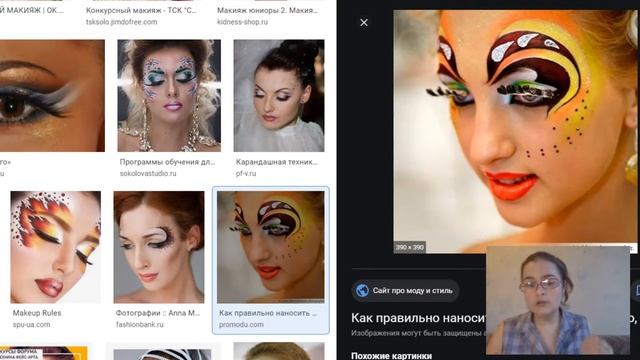Open the kidness-shop.ru source link
This screenshot has width=640, height=360.
[242, 22]
